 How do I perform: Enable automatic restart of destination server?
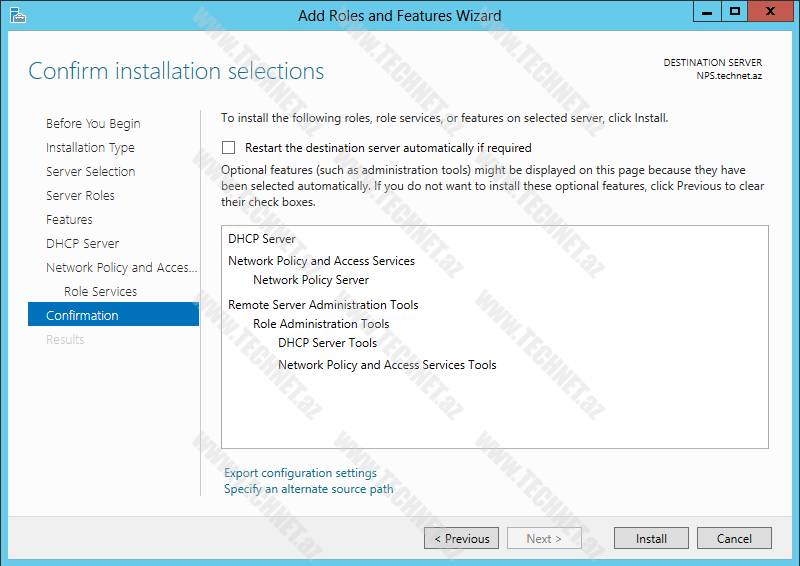(x=229, y=148)
